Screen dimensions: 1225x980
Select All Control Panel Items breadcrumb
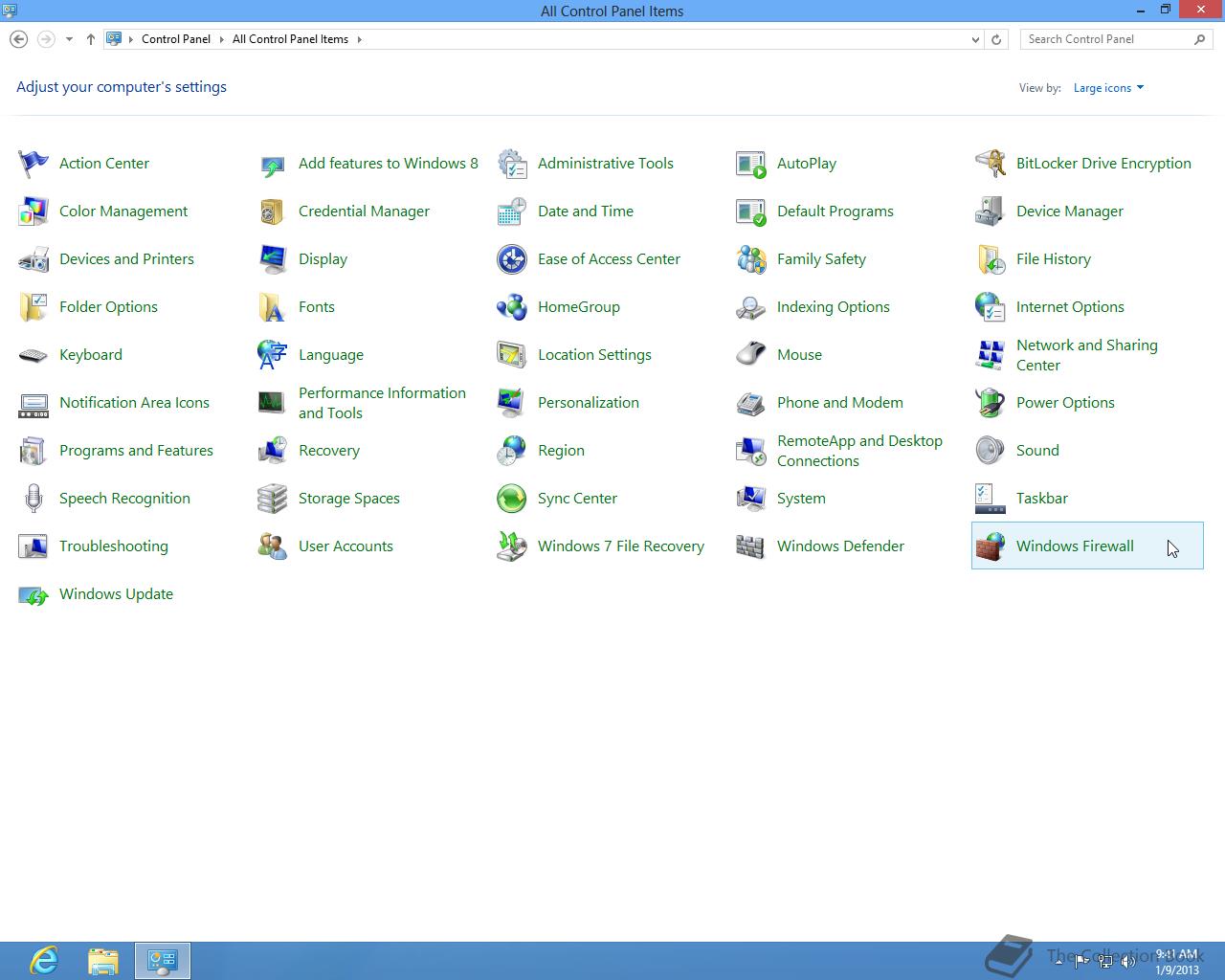click(290, 39)
